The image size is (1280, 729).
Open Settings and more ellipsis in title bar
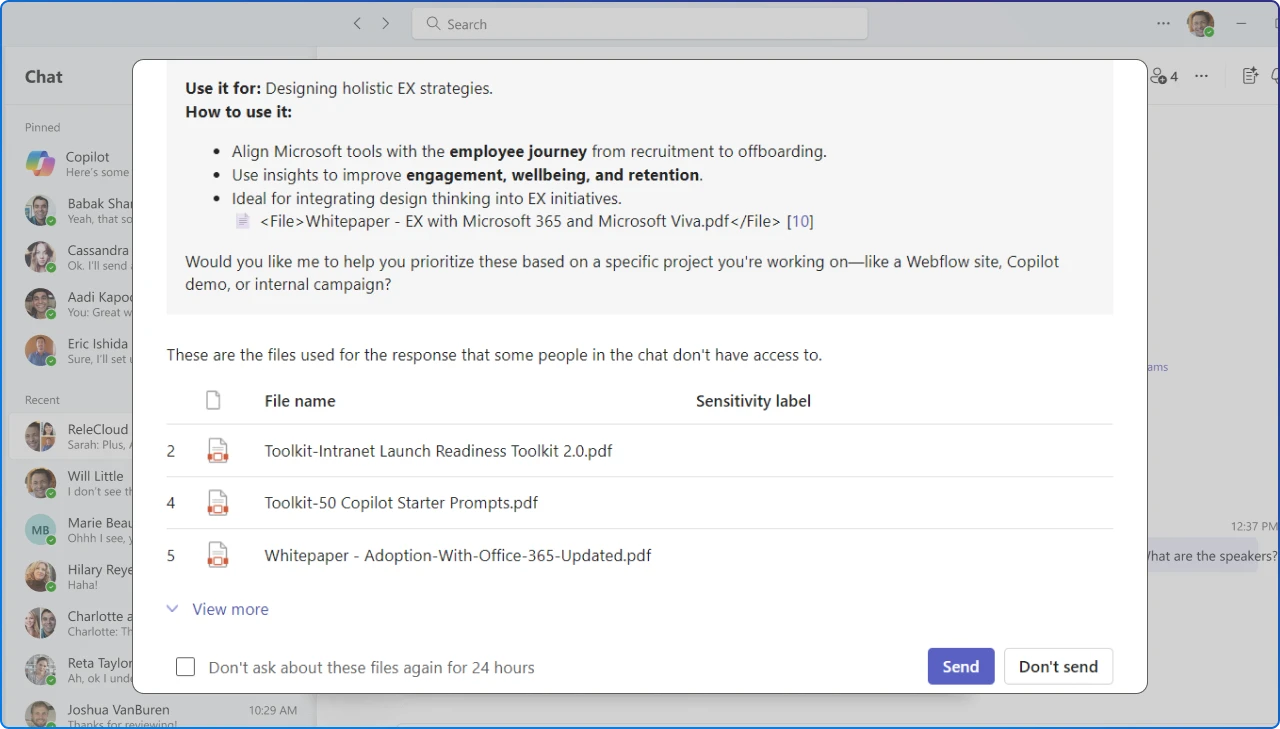click(x=1163, y=23)
